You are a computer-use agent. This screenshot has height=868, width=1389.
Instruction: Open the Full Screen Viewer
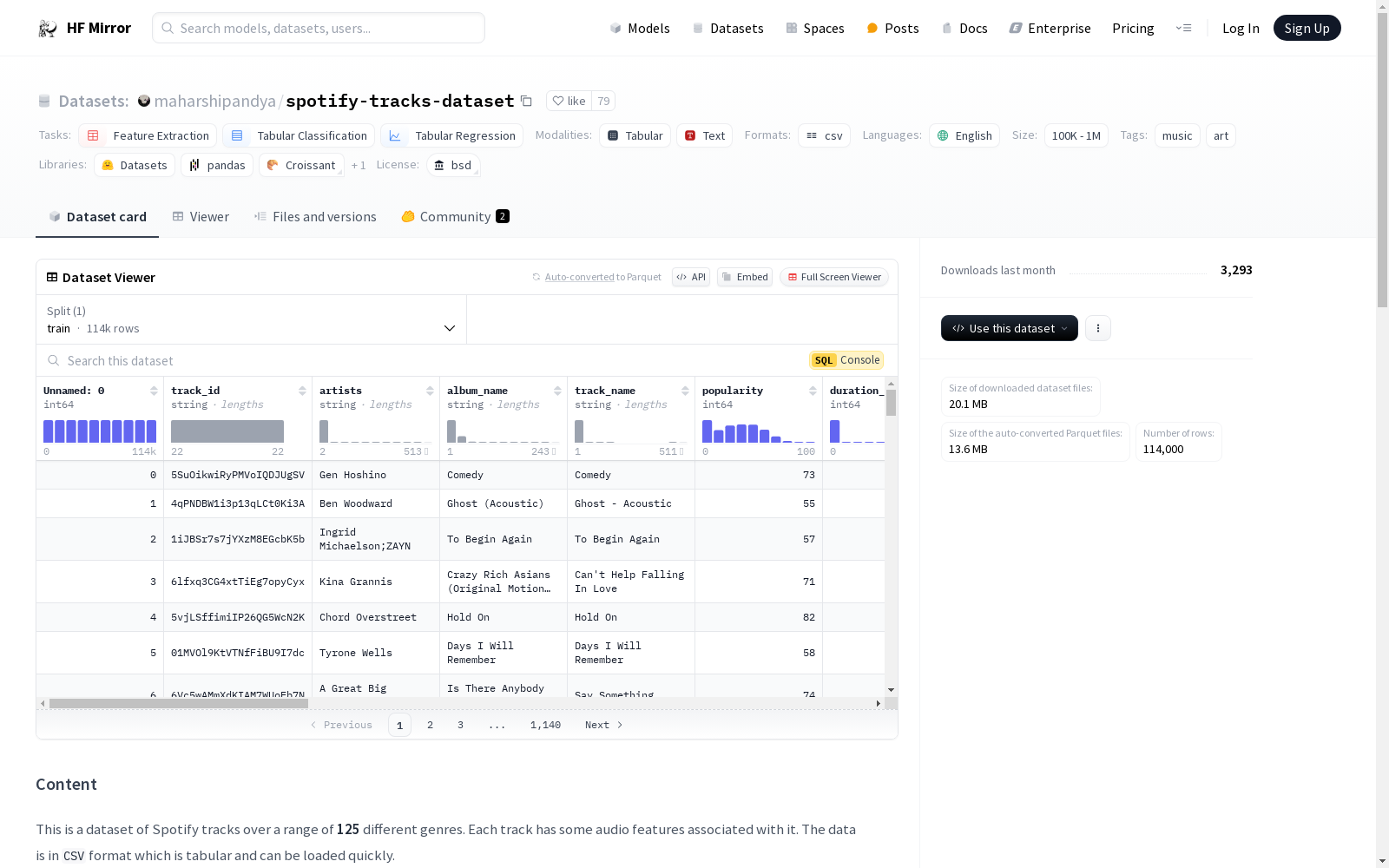pyautogui.click(x=834, y=277)
